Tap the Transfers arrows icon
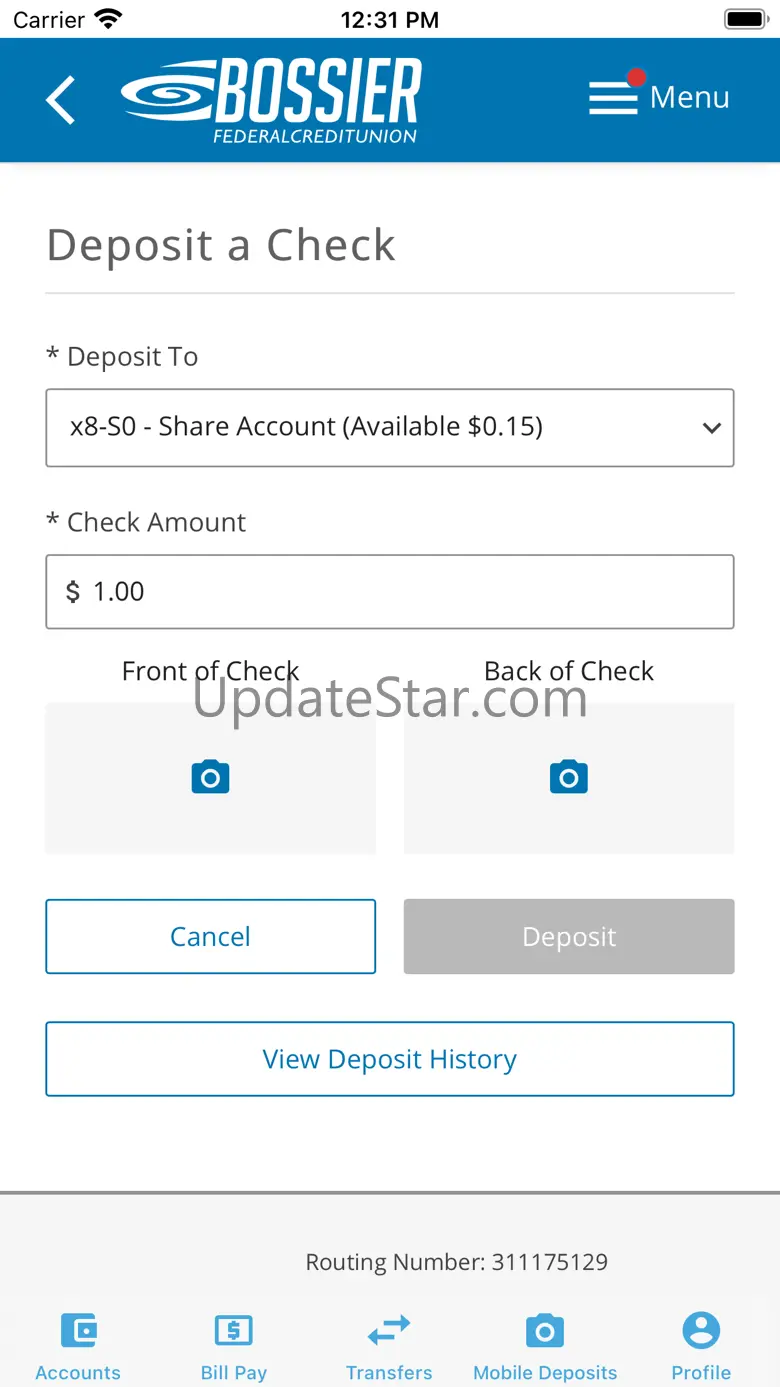Image resolution: width=780 pixels, height=1387 pixels. point(389,1331)
